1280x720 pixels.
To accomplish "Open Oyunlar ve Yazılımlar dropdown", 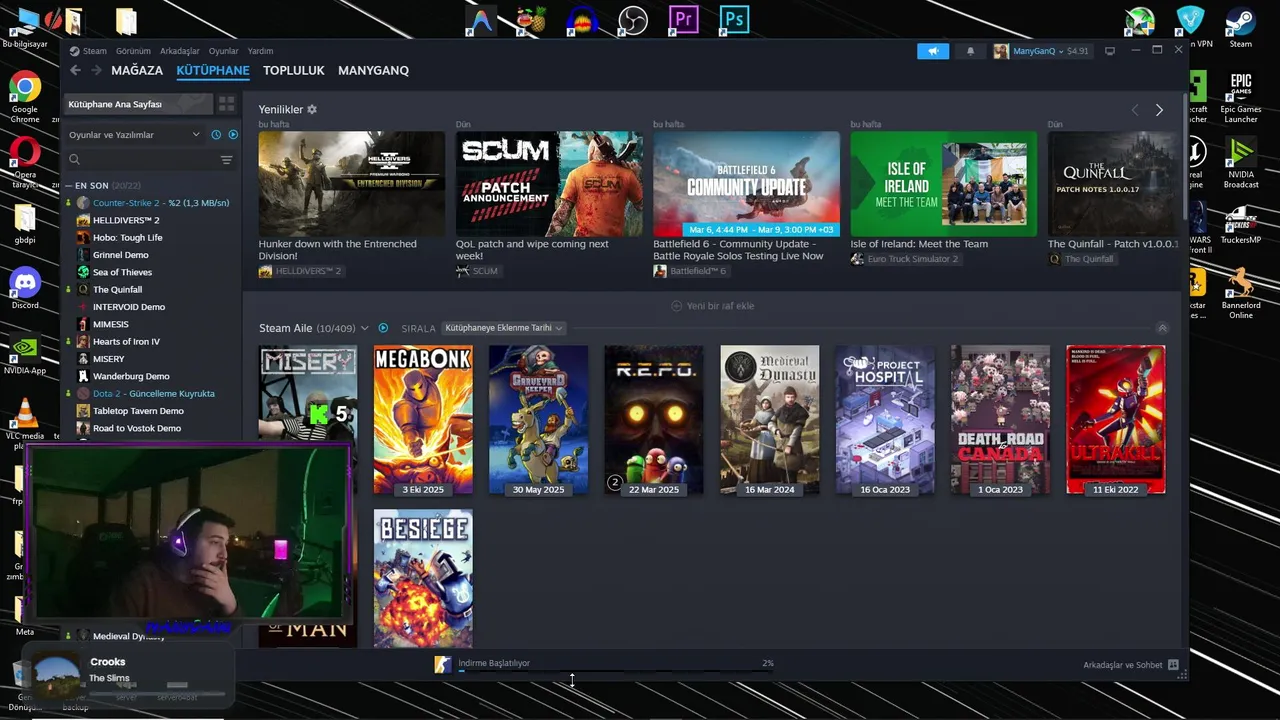I will (134, 134).
